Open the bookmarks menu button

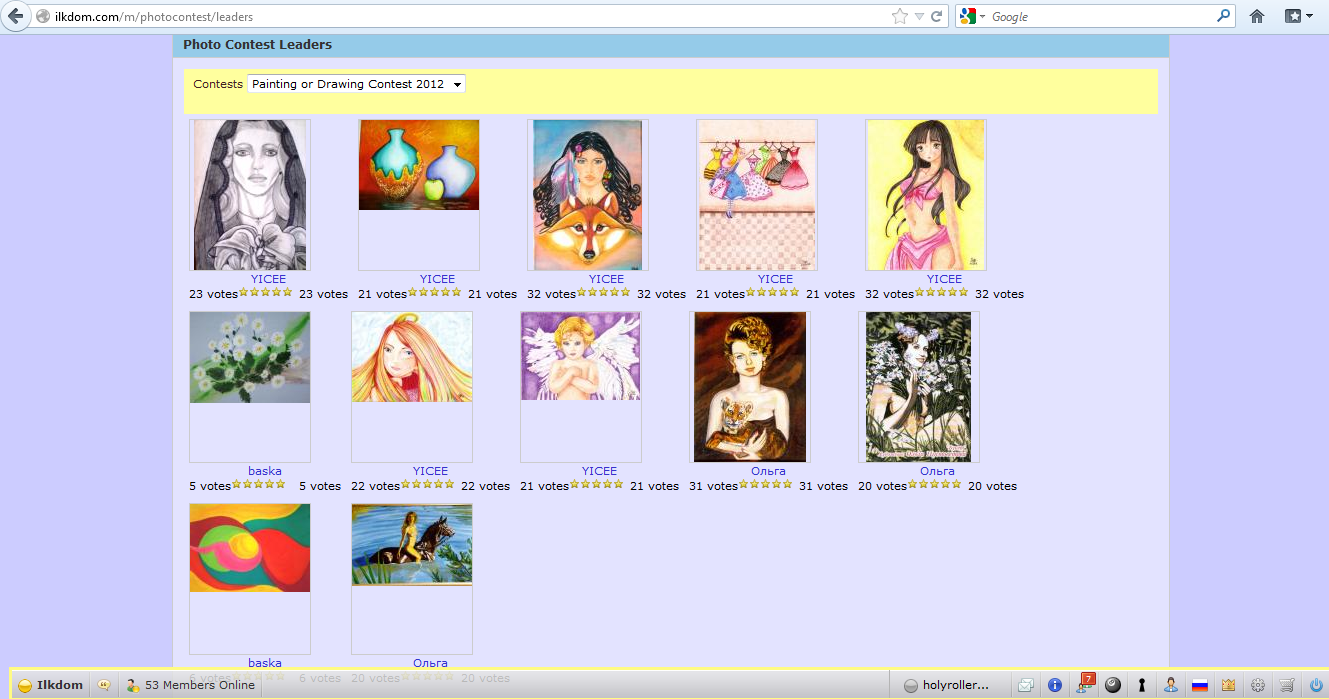[x=1298, y=16]
